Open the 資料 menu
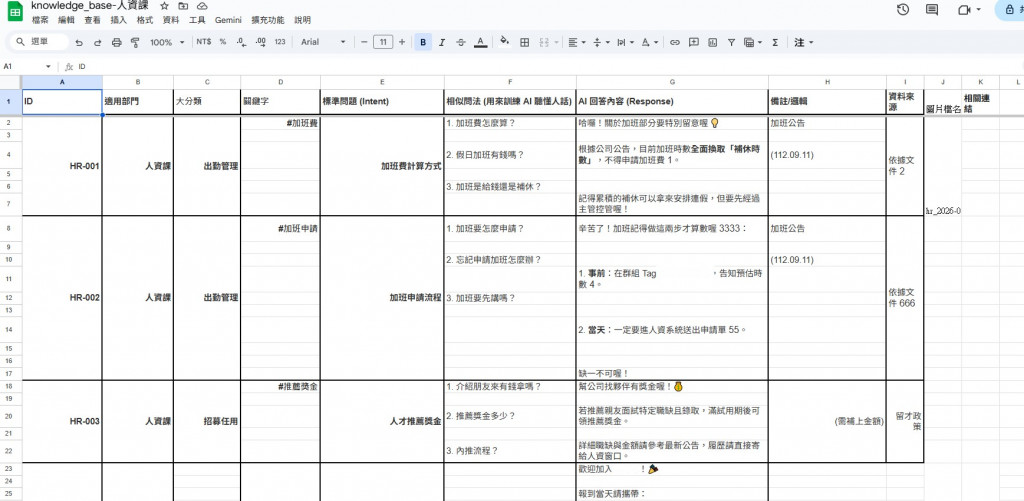The height and width of the screenshot is (501, 1024). point(171,20)
